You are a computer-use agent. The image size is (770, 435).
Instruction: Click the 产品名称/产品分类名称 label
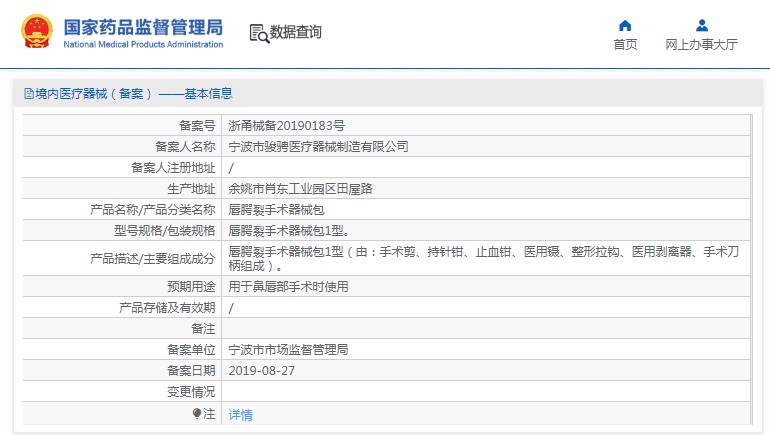[153, 210]
